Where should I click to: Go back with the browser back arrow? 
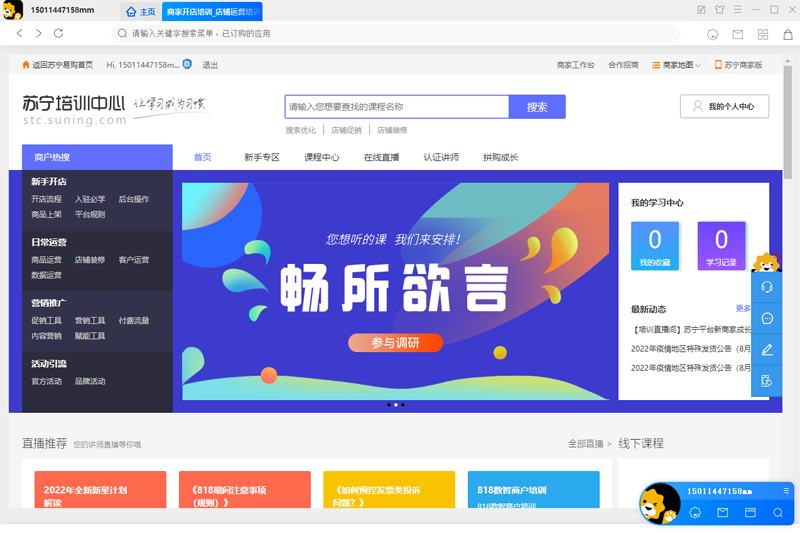tap(19, 34)
